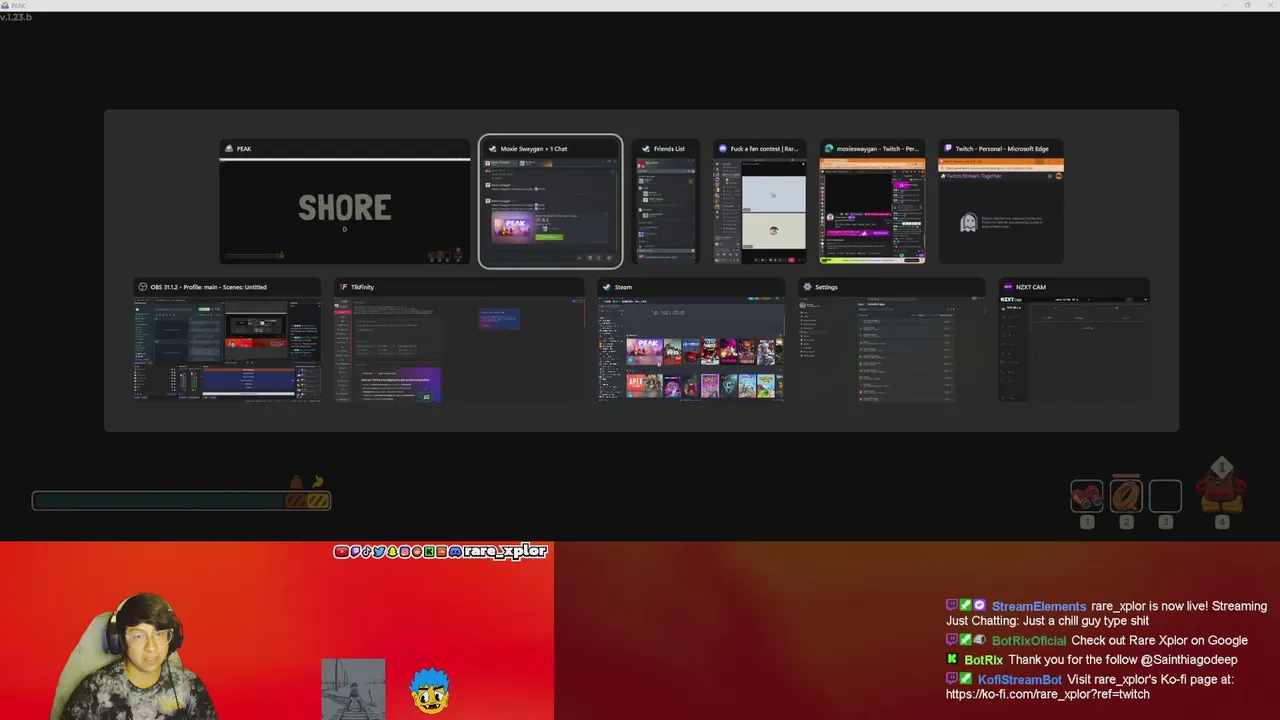
Task: Click the Edge icon beside moxieswaygan - Twitch title
Action: (828, 149)
